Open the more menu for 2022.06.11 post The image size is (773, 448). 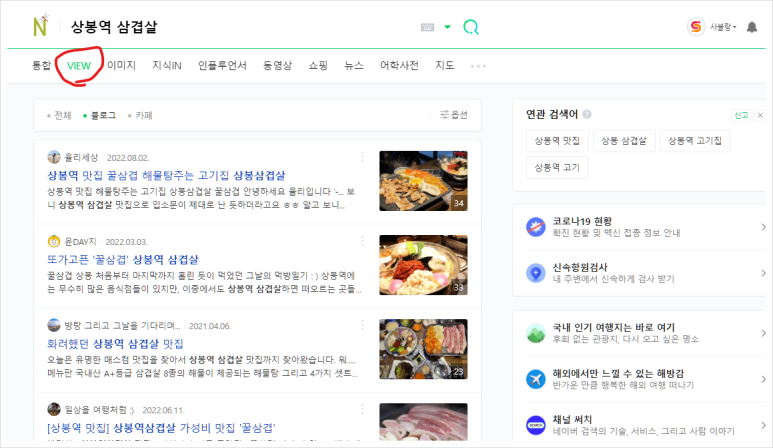362,409
